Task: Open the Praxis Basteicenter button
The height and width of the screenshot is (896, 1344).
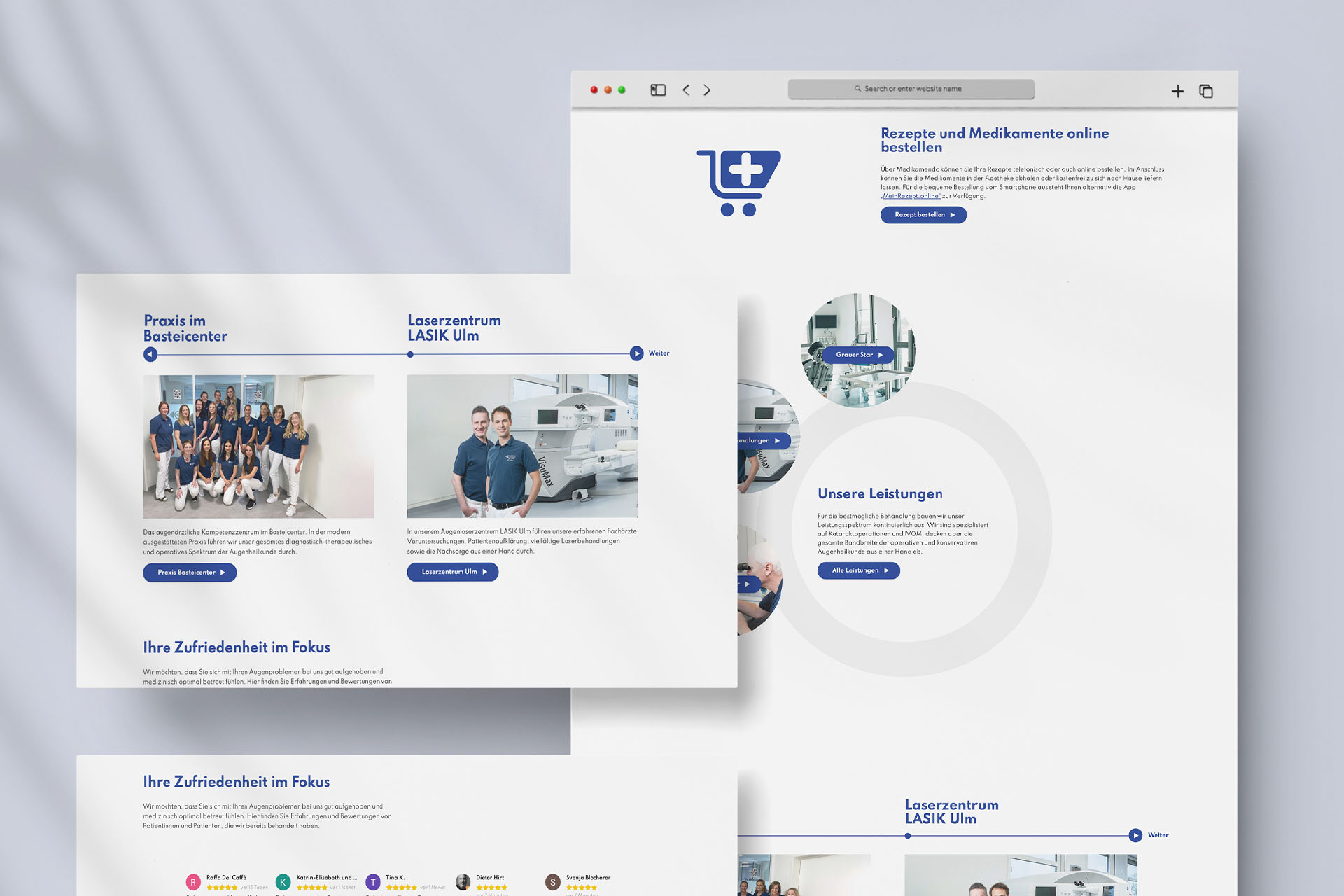Action: tap(190, 573)
